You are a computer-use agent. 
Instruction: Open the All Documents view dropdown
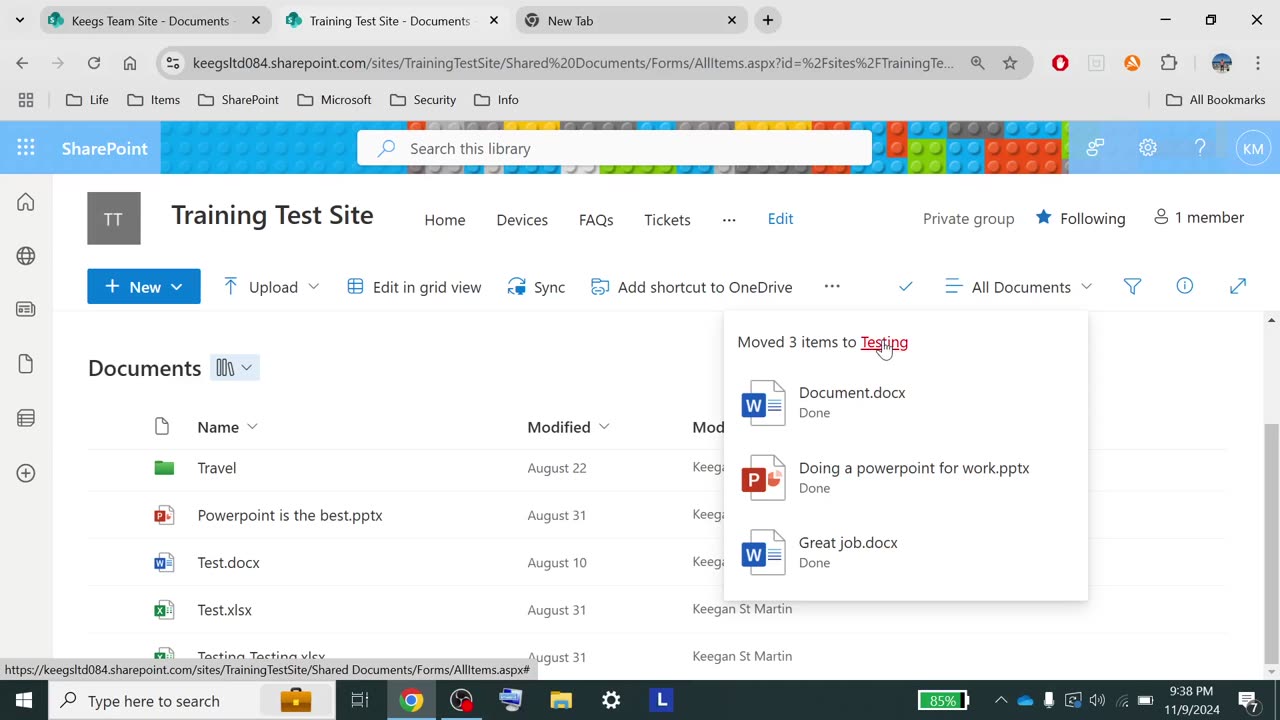coord(1019,287)
